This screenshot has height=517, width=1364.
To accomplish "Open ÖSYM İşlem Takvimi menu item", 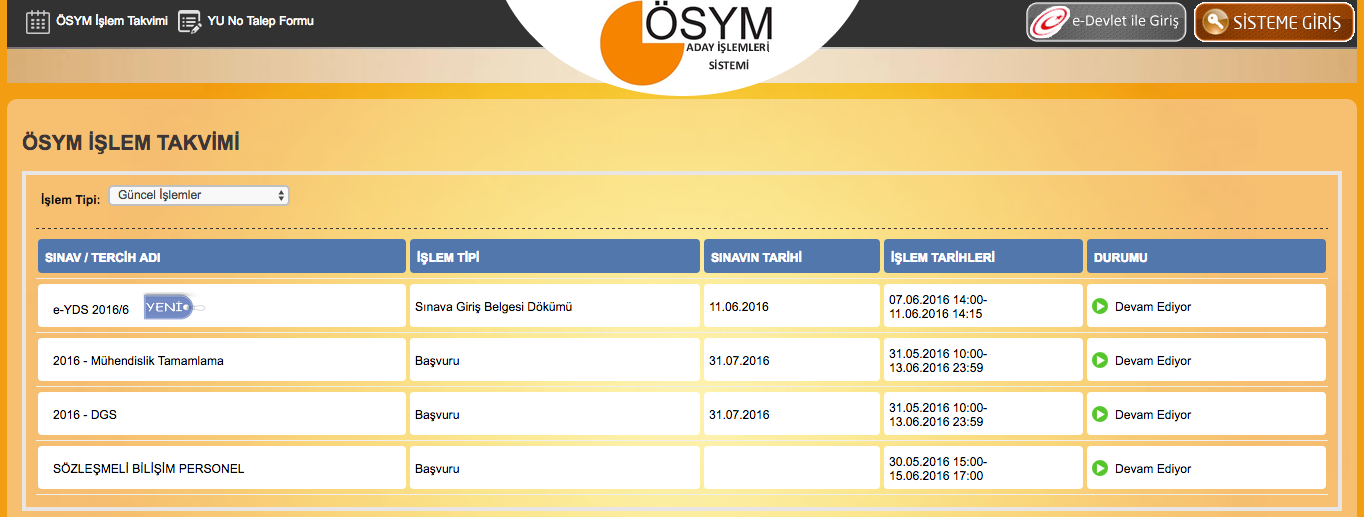I will click(x=111, y=21).
